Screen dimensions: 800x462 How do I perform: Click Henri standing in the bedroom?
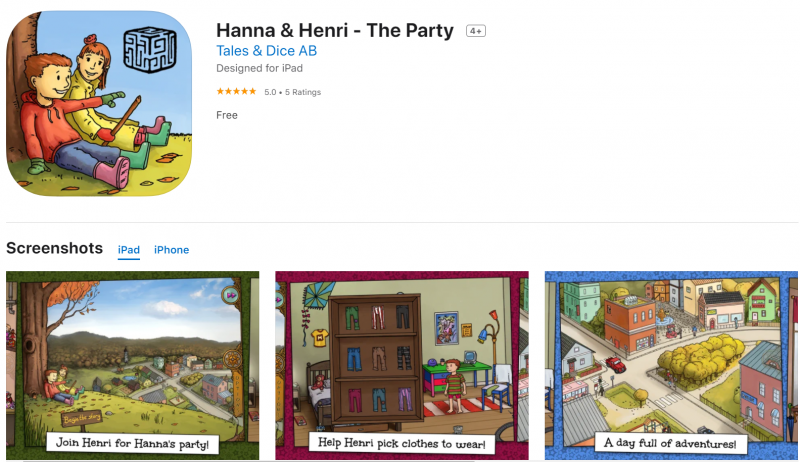[454, 386]
